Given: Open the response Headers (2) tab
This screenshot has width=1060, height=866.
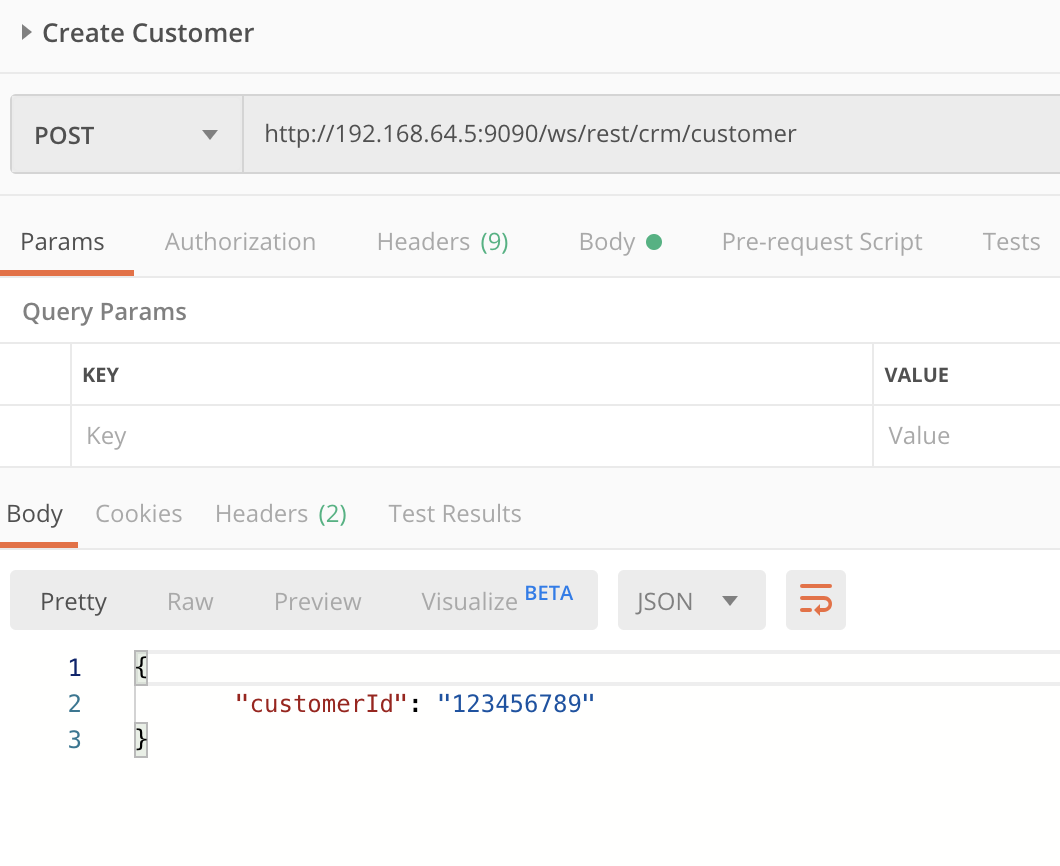Looking at the screenshot, I should click(280, 514).
